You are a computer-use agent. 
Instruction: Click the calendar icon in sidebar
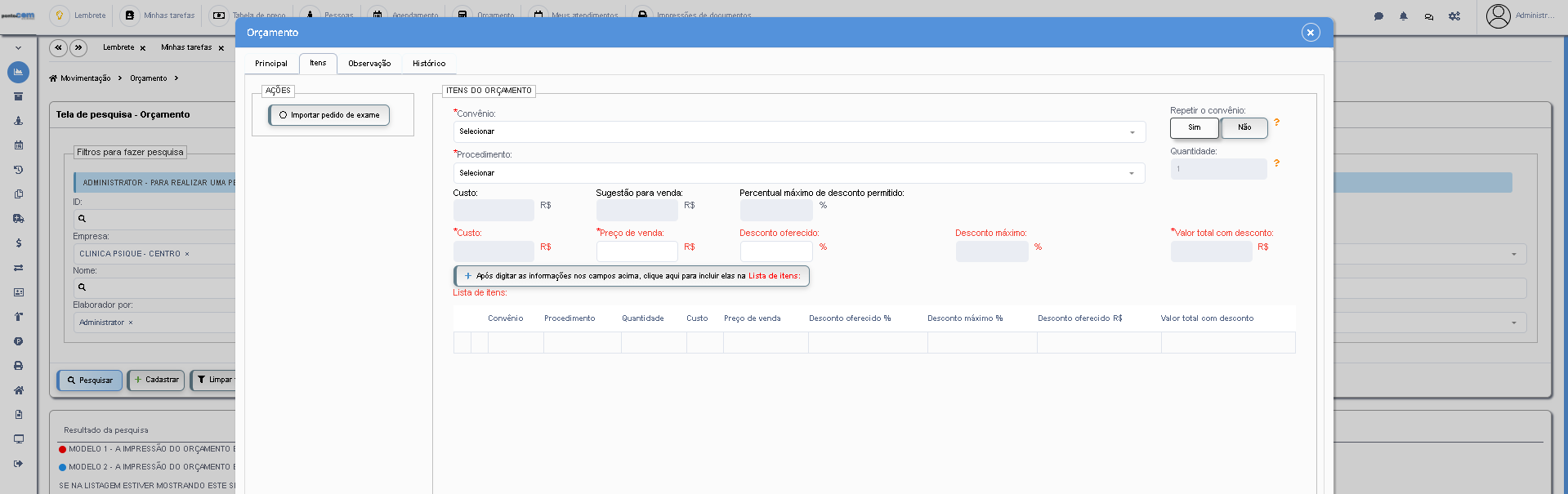click(x=18, y=145)
